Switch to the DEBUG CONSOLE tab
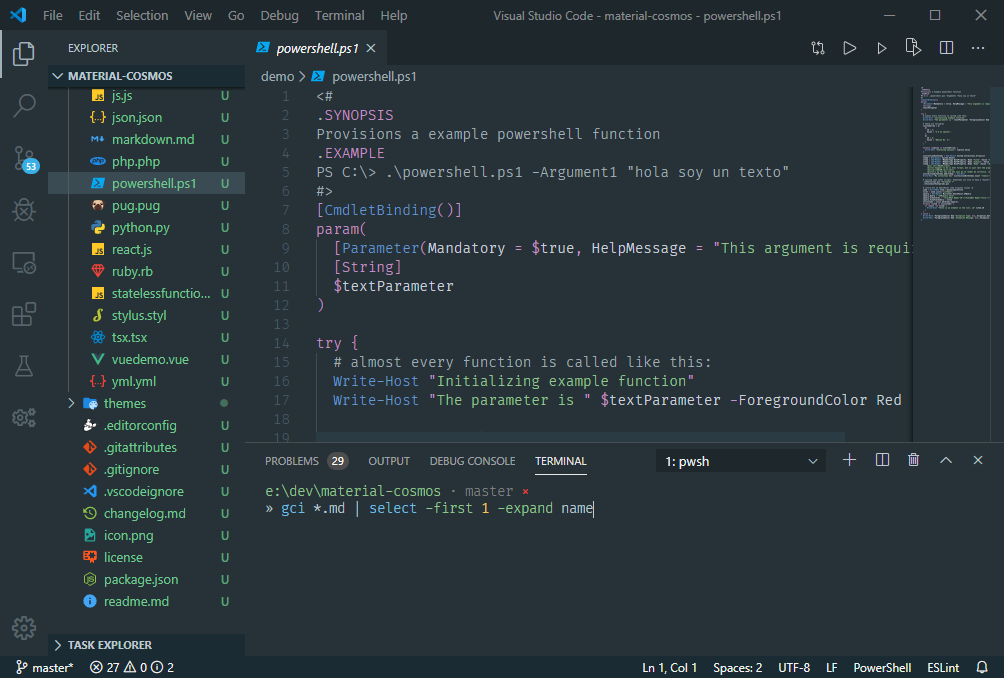 pos(473,461)
